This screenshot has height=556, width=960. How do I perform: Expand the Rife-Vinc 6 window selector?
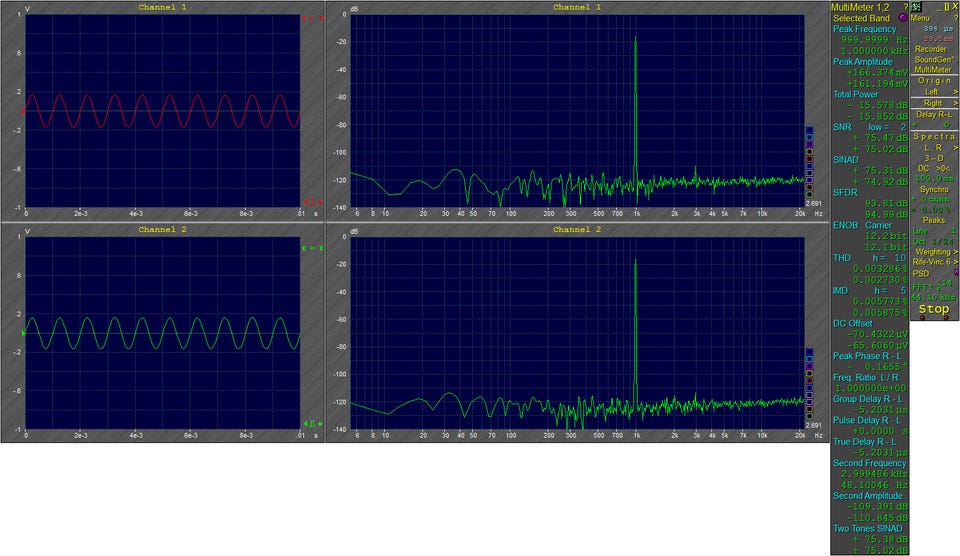935,262
